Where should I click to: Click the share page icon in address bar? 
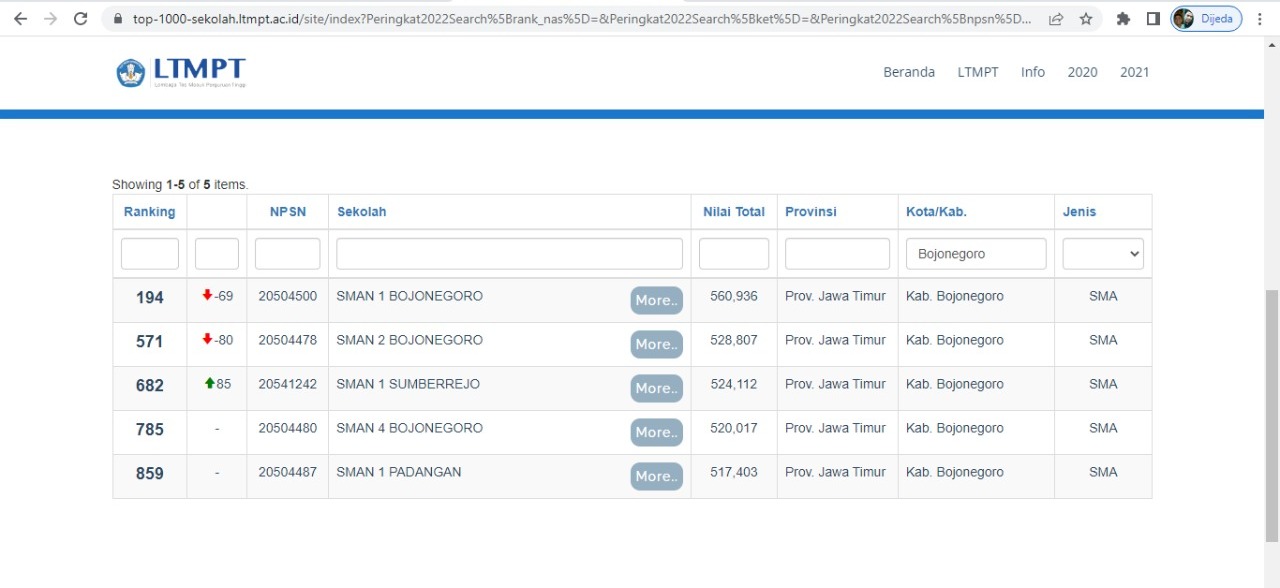(x=1056, y=19)
